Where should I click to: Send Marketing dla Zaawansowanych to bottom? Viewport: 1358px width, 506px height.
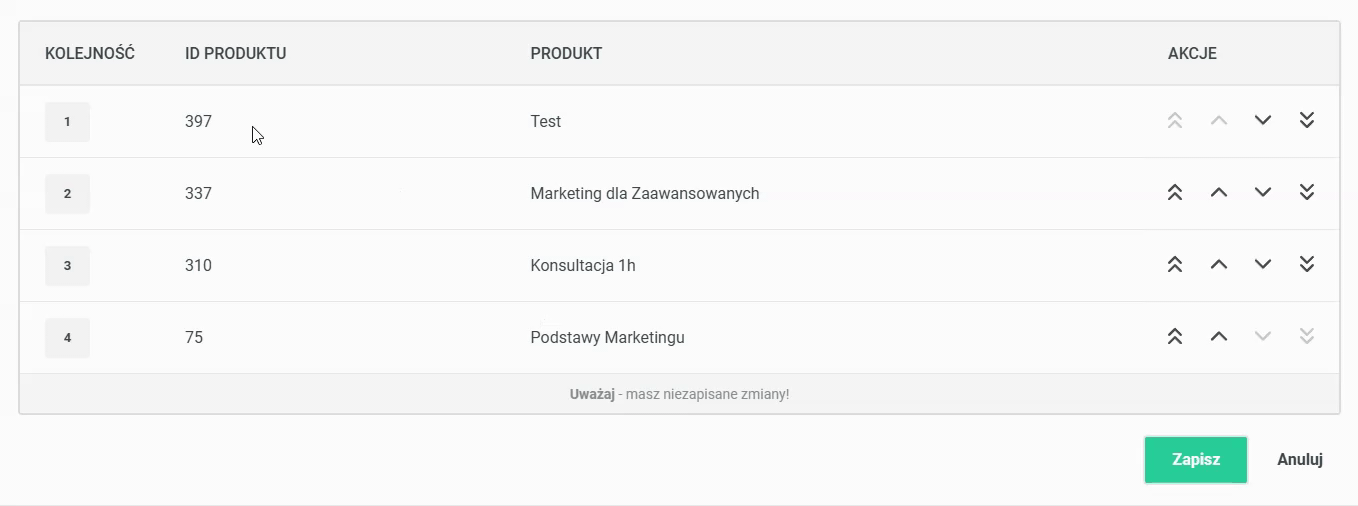pos(1306,192)
